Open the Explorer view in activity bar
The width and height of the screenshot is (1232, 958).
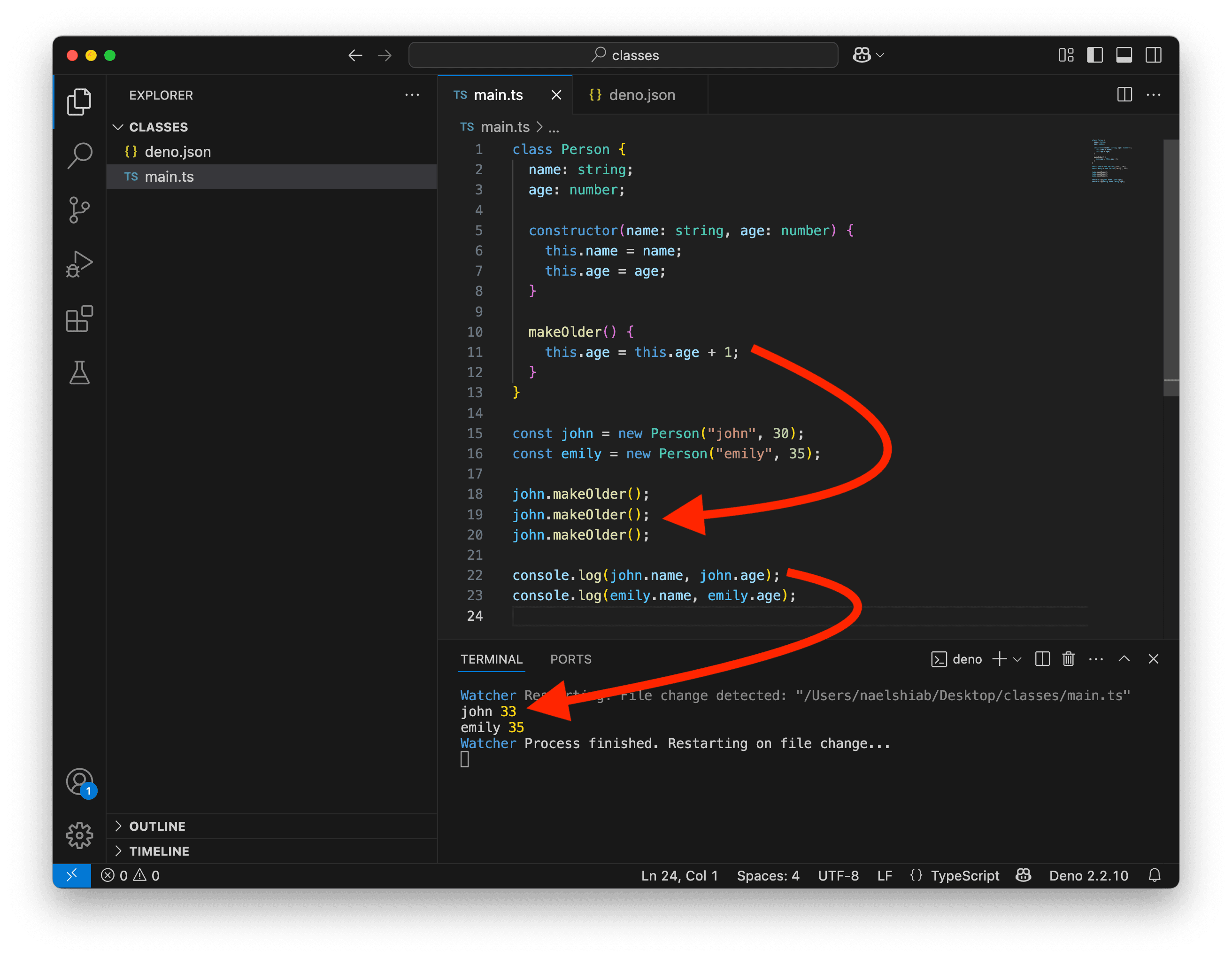79,102
